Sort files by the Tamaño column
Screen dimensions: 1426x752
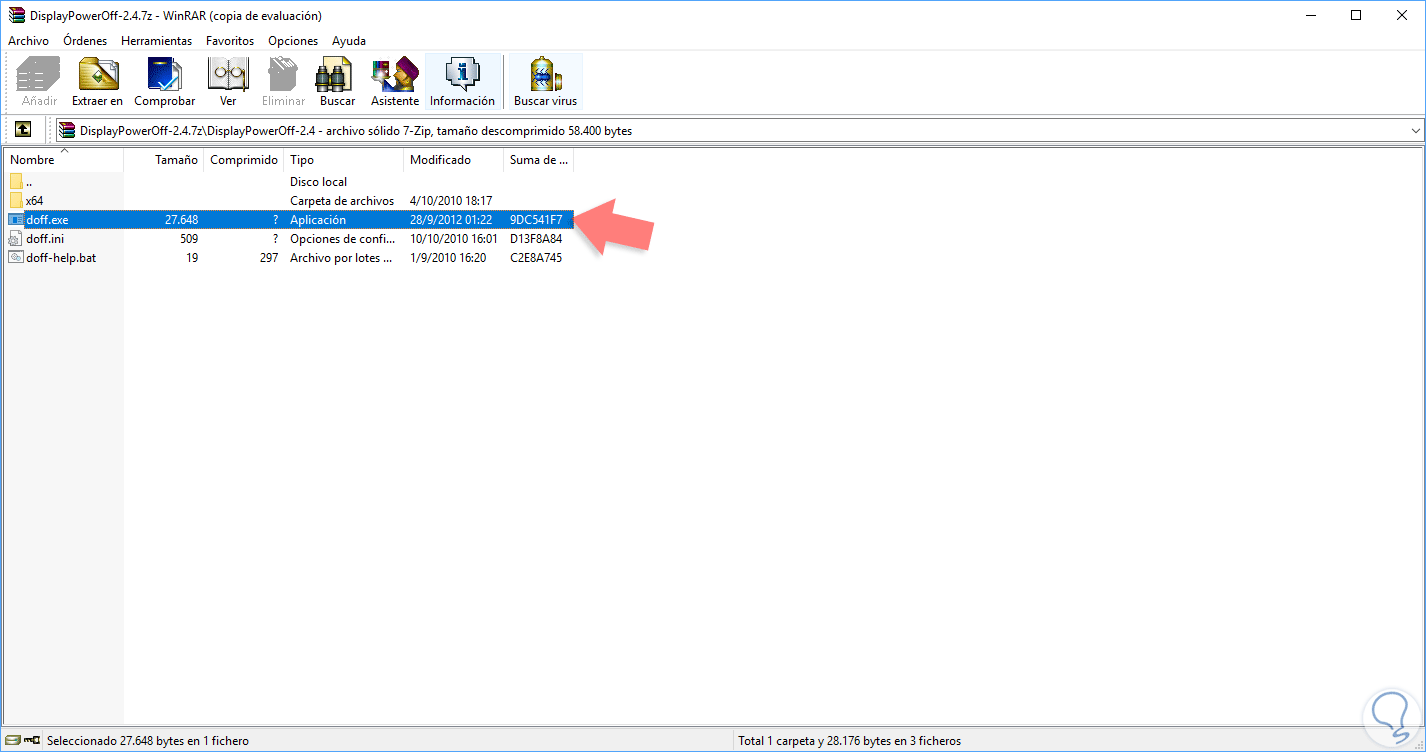[163, 160]
